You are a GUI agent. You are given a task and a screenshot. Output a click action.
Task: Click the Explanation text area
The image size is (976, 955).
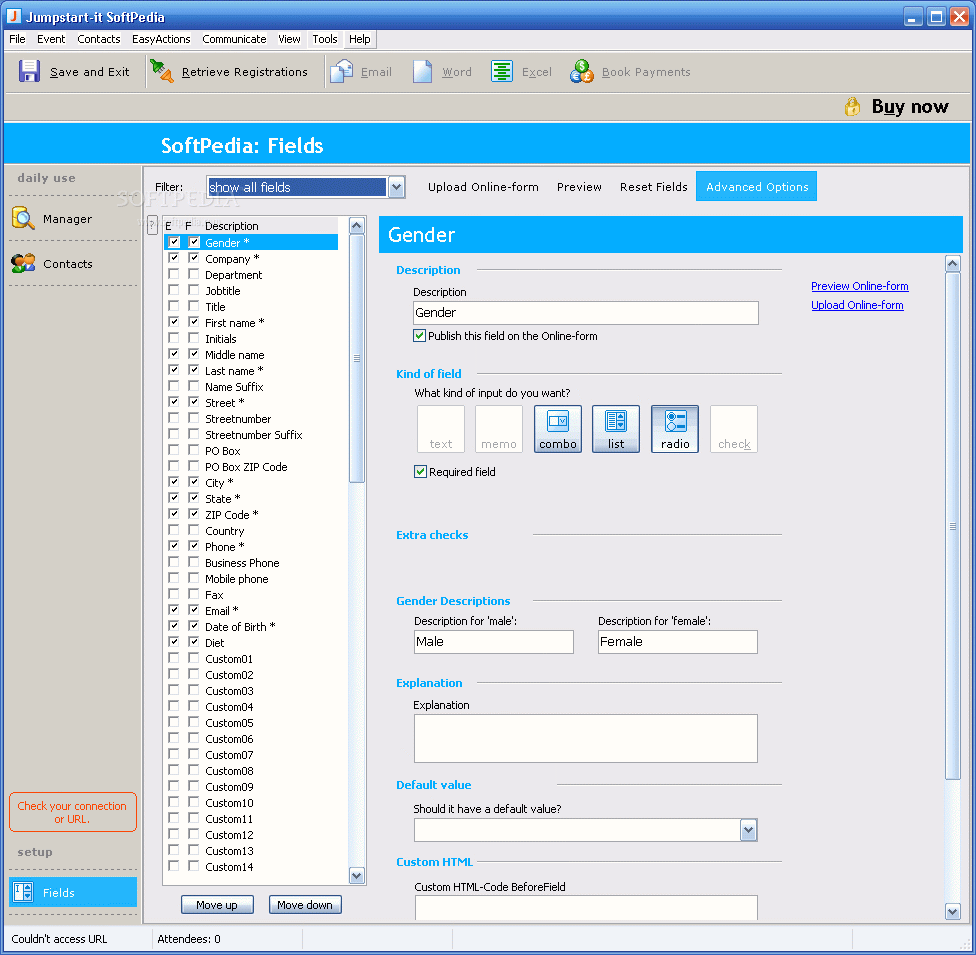pyautogui.click(x=586, y=738)
